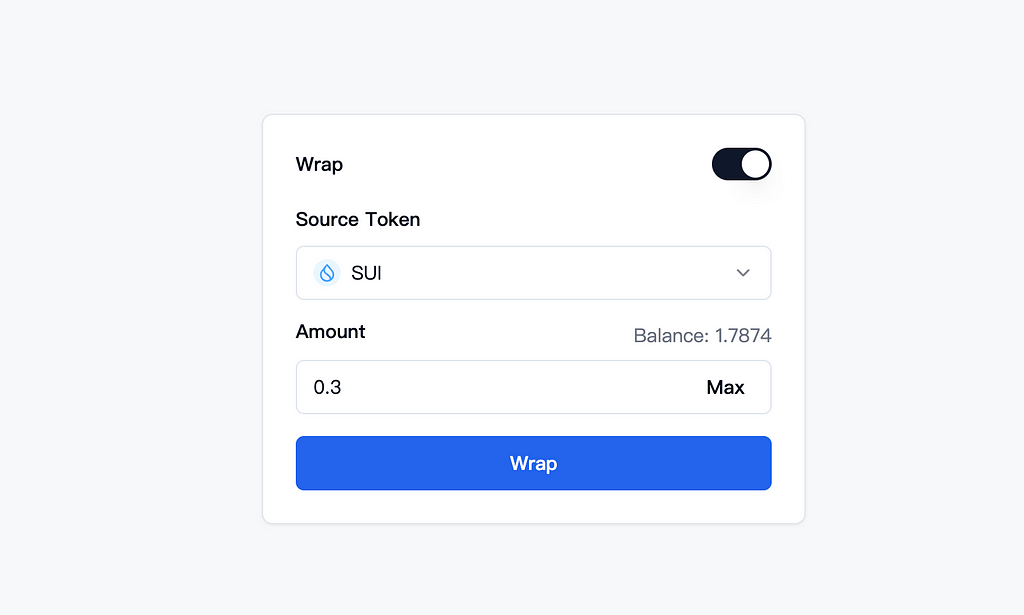Click the Max button in Amount field
Viewport: 1024px width, 615px height.
725,387
